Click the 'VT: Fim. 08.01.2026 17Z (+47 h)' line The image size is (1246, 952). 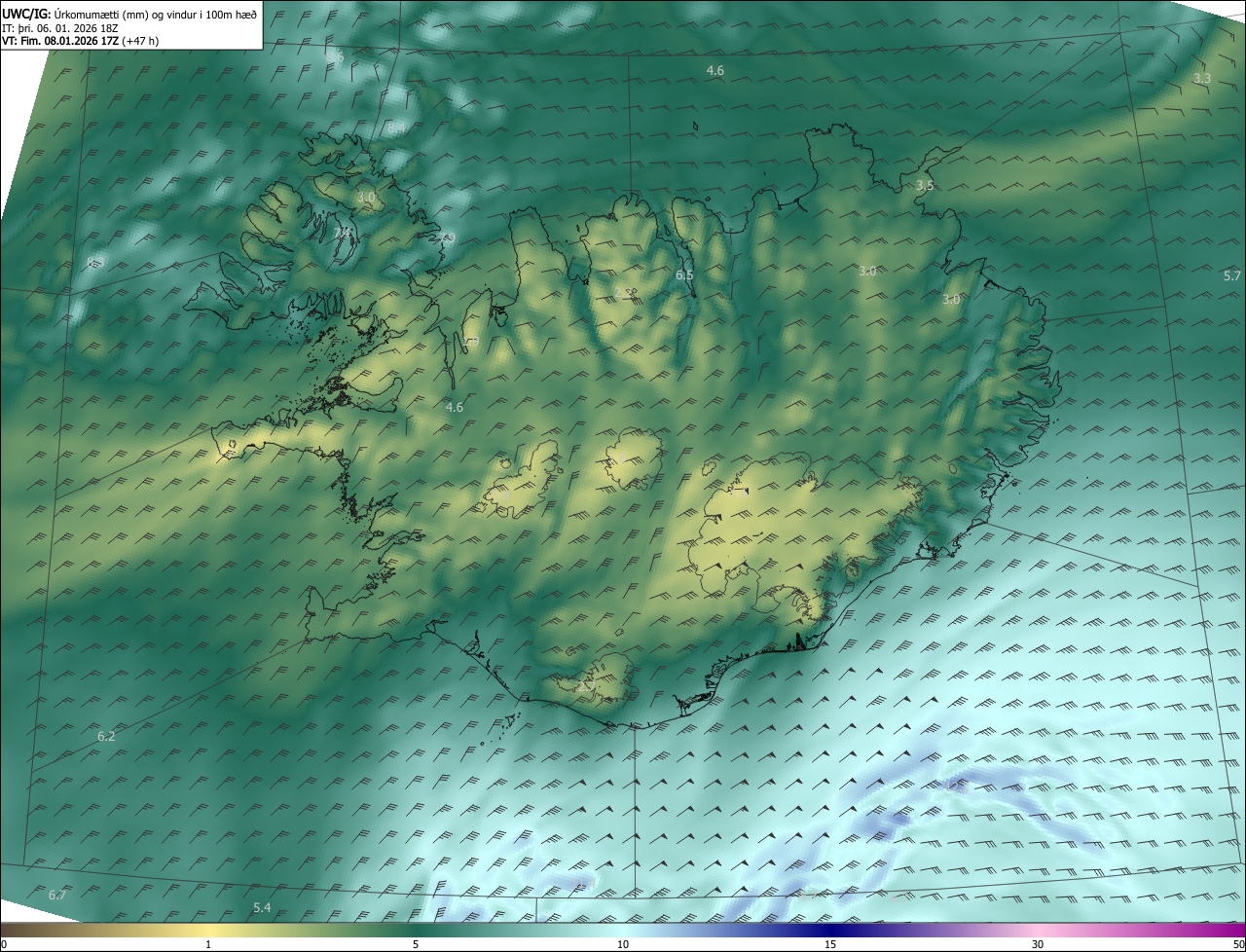click(x=81, y=41)
